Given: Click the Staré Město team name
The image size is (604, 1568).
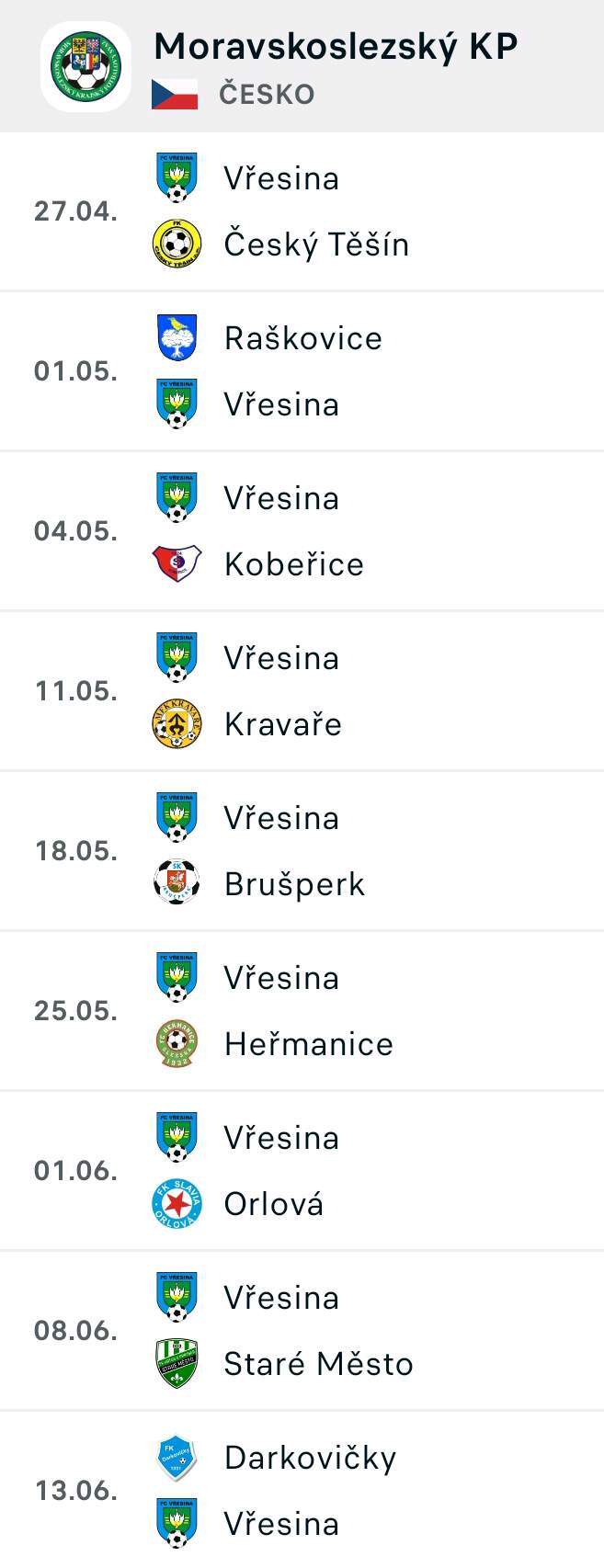Looking at the screenshot, I should (318, 1364).
